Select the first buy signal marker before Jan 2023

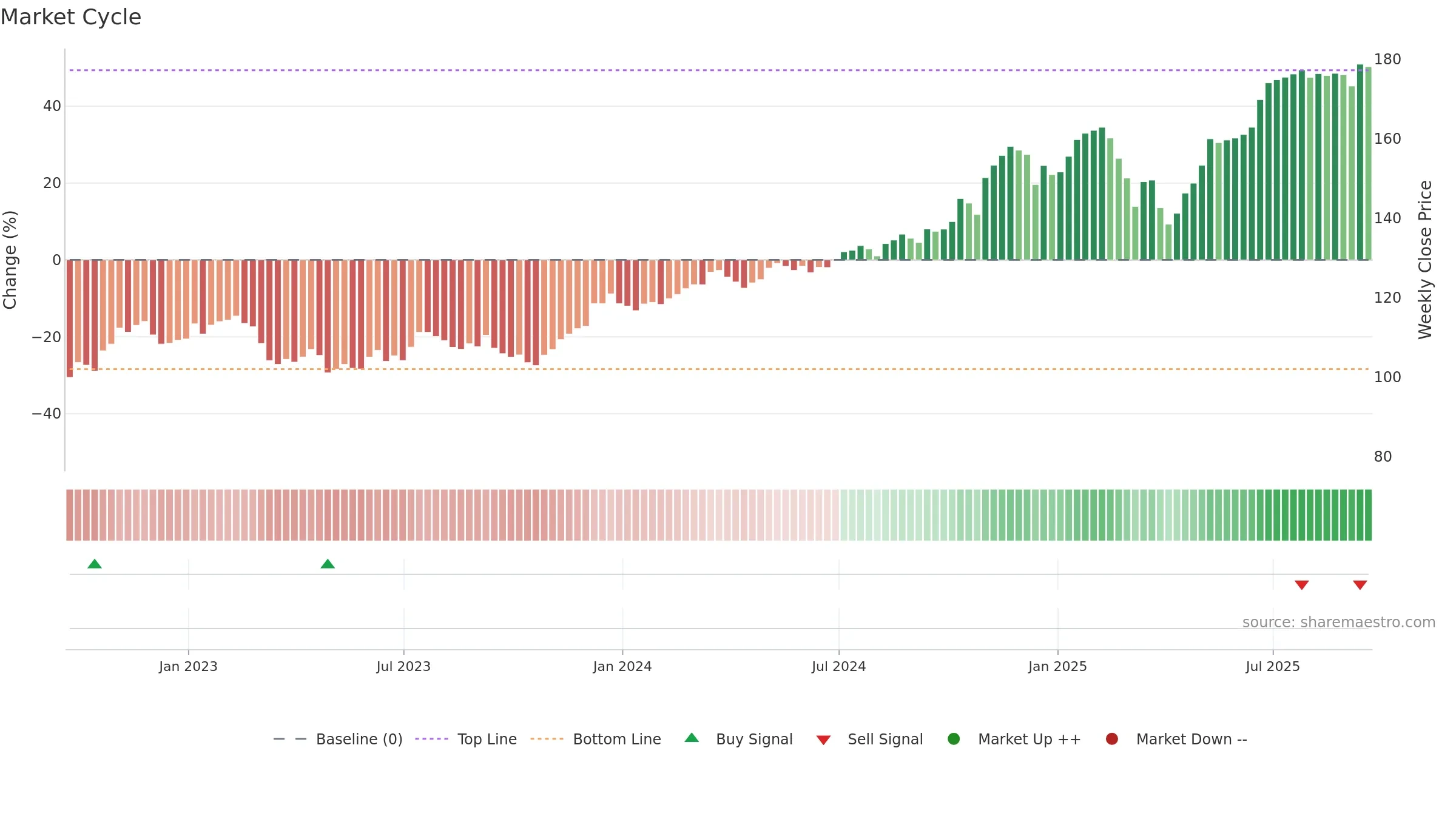tap(95, 564)
